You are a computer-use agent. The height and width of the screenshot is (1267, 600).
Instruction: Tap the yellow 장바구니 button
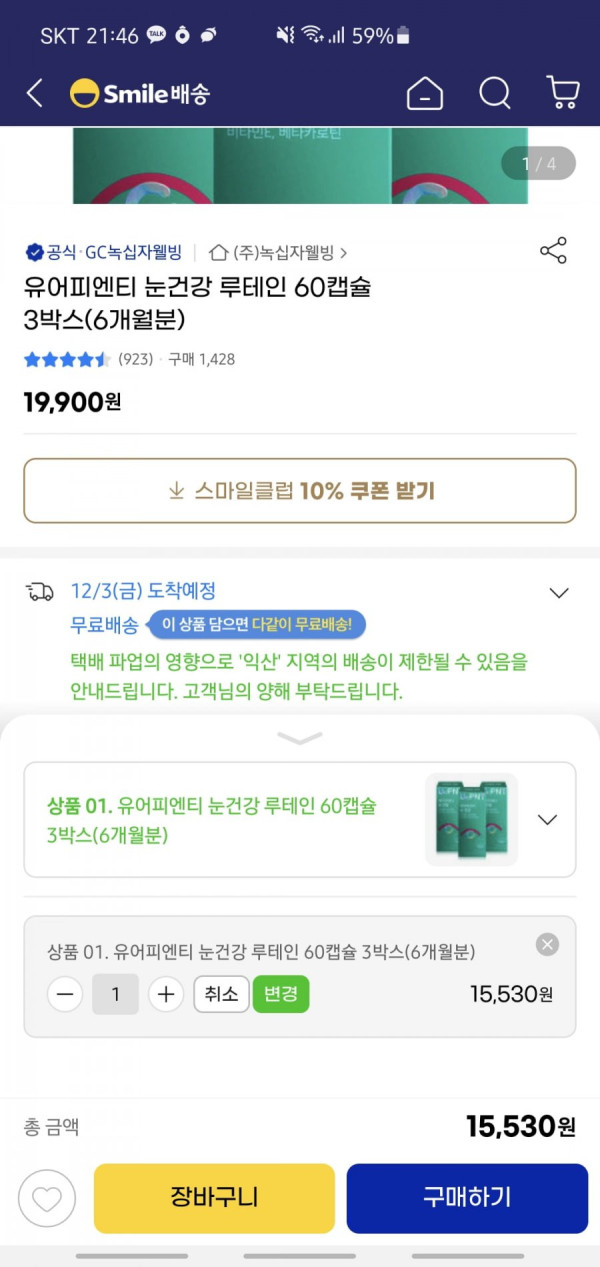(214, 1198)
